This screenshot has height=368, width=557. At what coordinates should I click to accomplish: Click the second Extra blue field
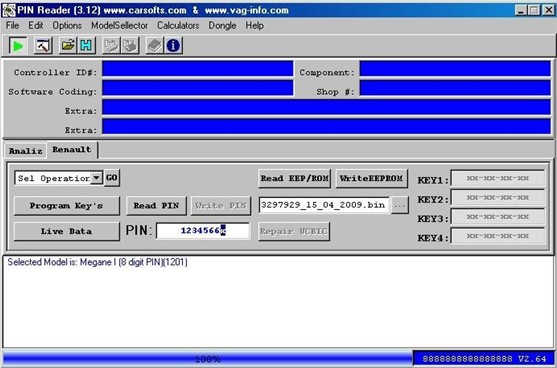click(326, 126)
